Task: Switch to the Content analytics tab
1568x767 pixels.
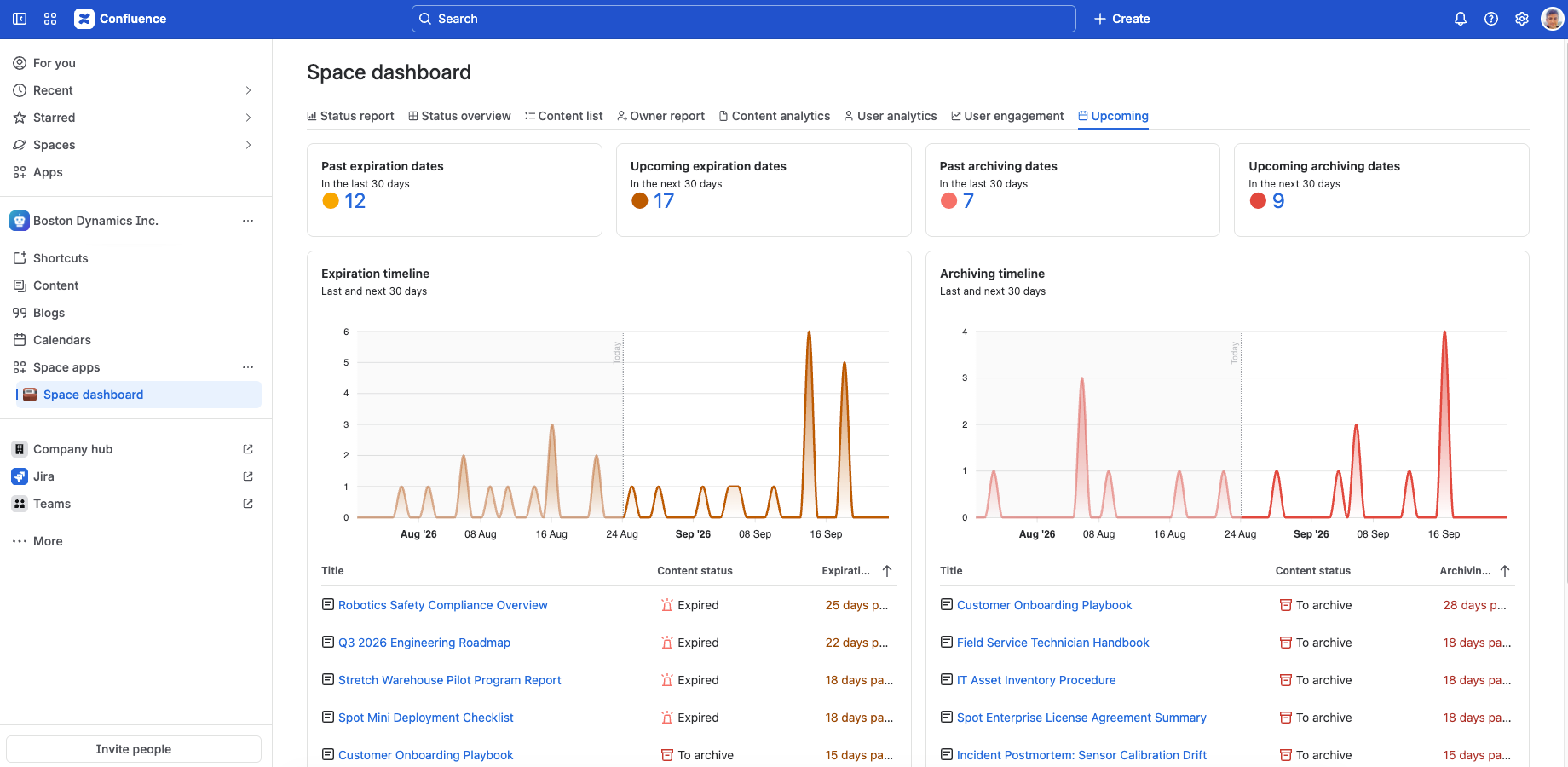Action: [x=774, y=116]
